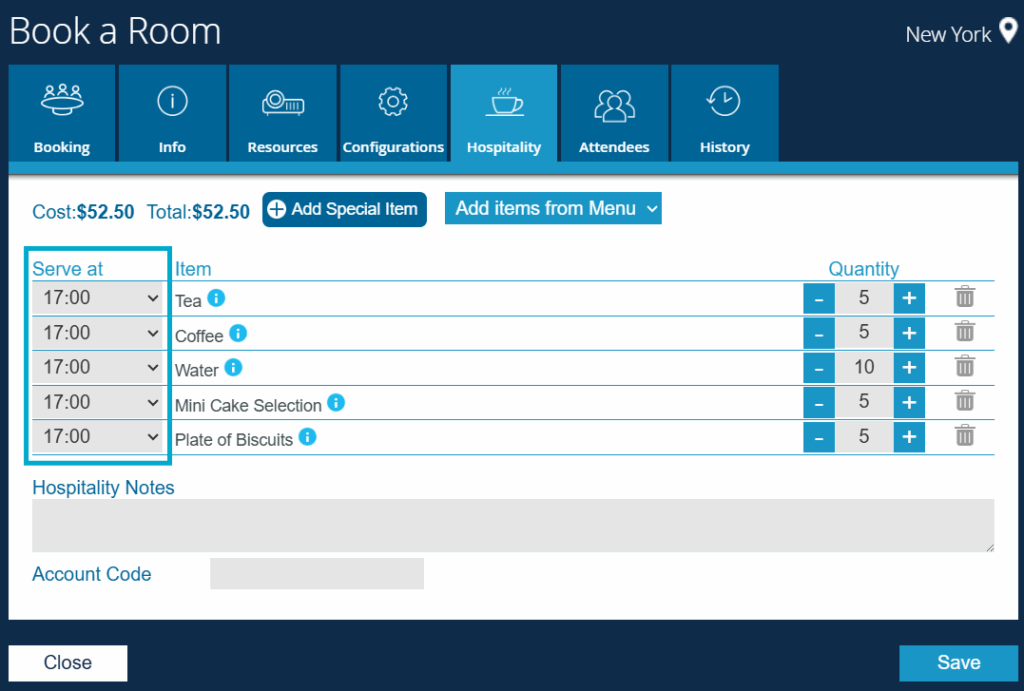The height and width of the screenshot is (691, 1024).
Task: Expand Add items from Menu dropdown
Action: (x=553, y=209)
